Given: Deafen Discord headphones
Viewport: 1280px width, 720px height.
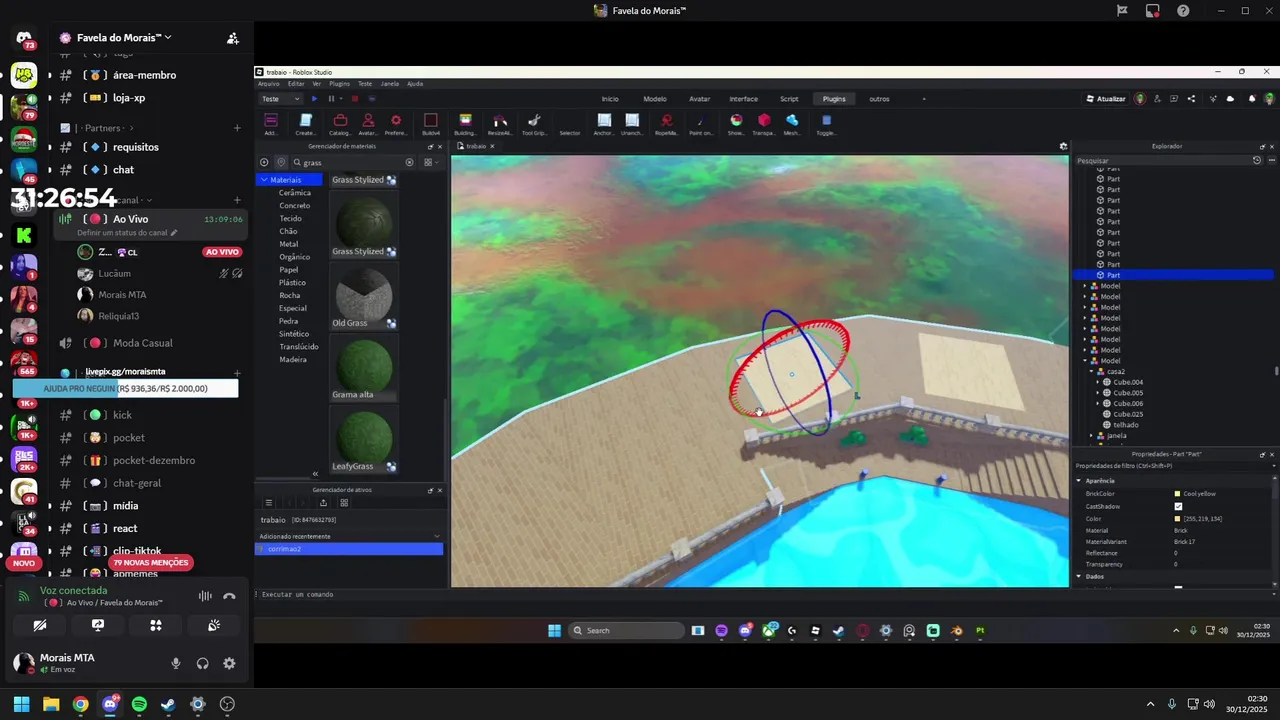Looking at the screenshot, I should click(x=203, y=663).
